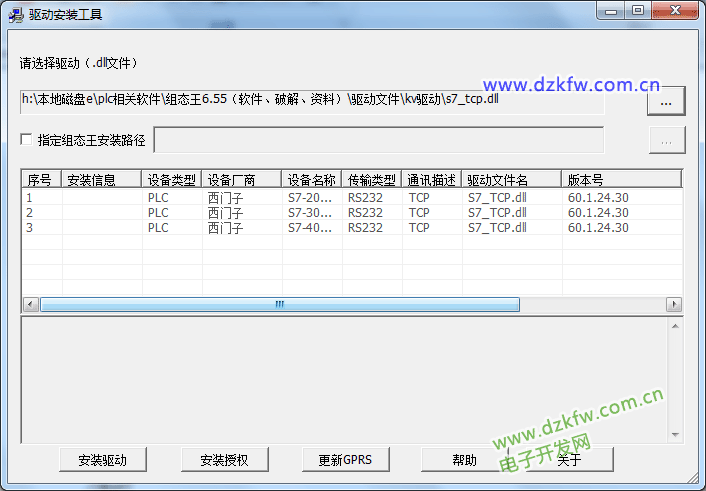706x491 pixels.
Task: Click the 安装授权 button
Action: pos(225,459)
